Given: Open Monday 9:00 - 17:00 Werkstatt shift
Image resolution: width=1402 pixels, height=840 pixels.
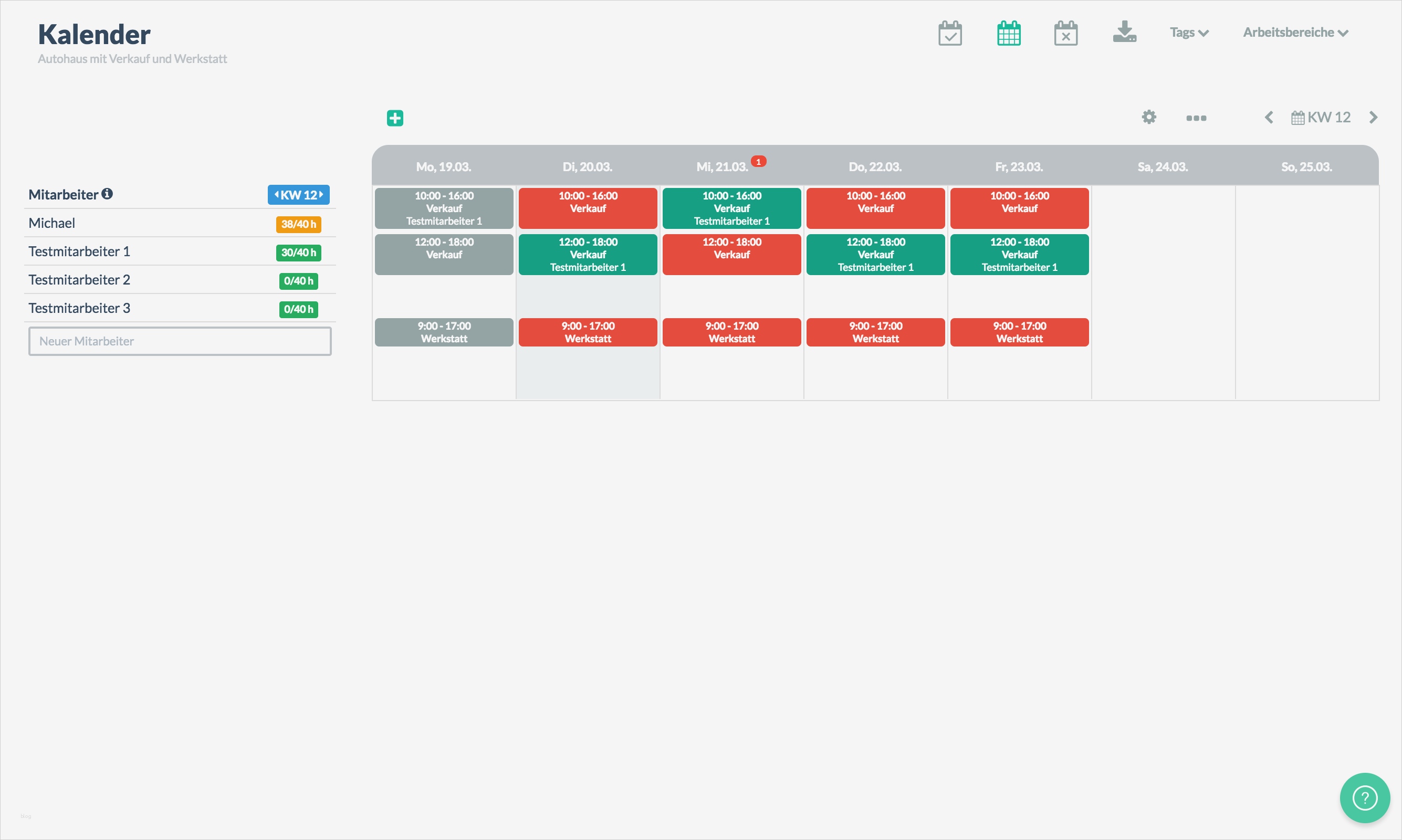Looking at the screenshot, I should pos(444,332).
